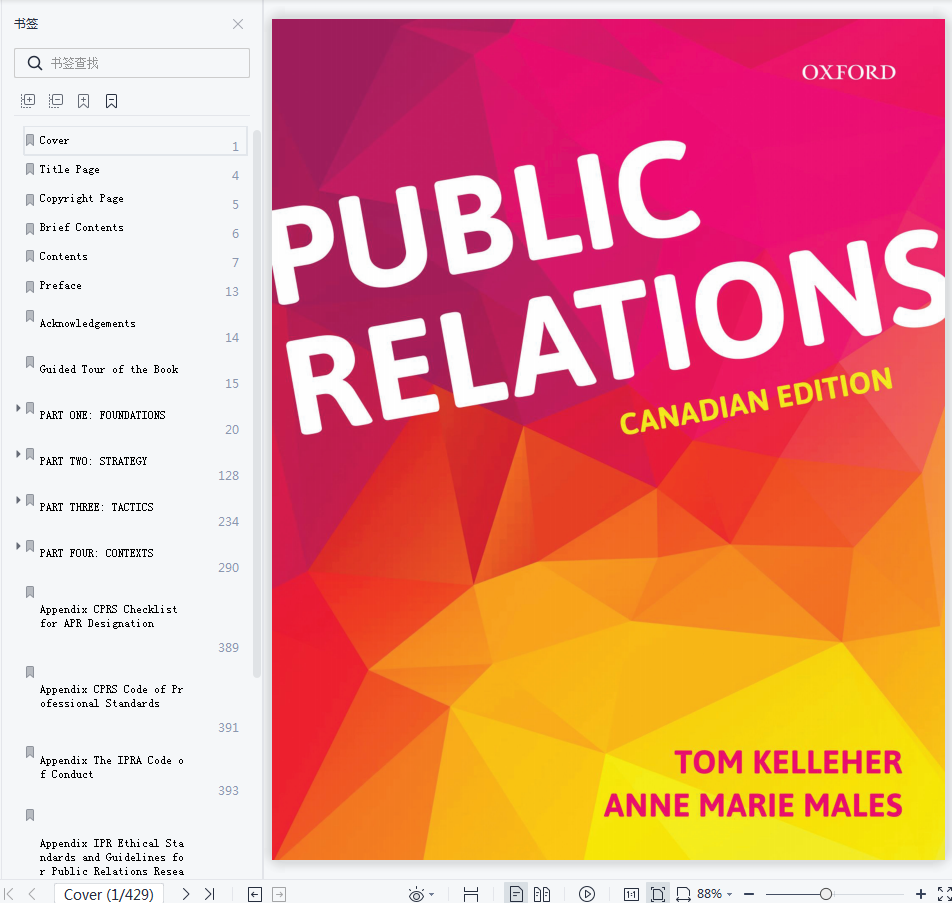Viewport: 952px width, 903px height.
Task: Click the page number field Cover (1/429)
Action: [109, 894]
